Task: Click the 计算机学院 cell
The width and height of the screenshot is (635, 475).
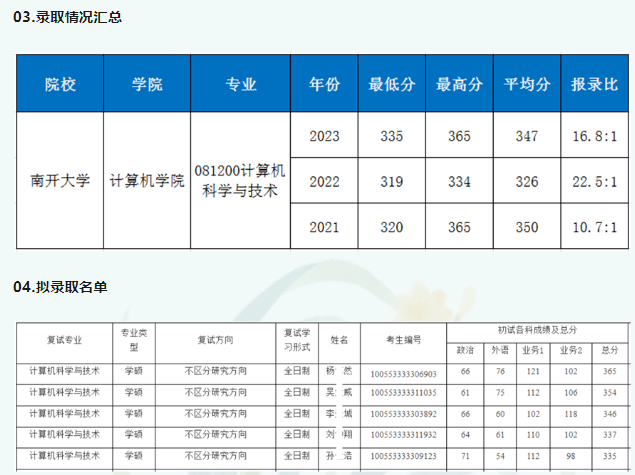Action: coord(147,180)
